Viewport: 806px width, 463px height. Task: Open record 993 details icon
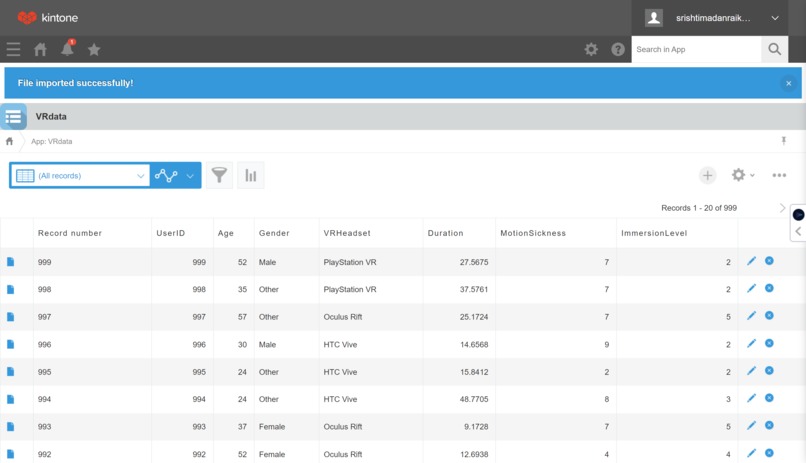10,427
